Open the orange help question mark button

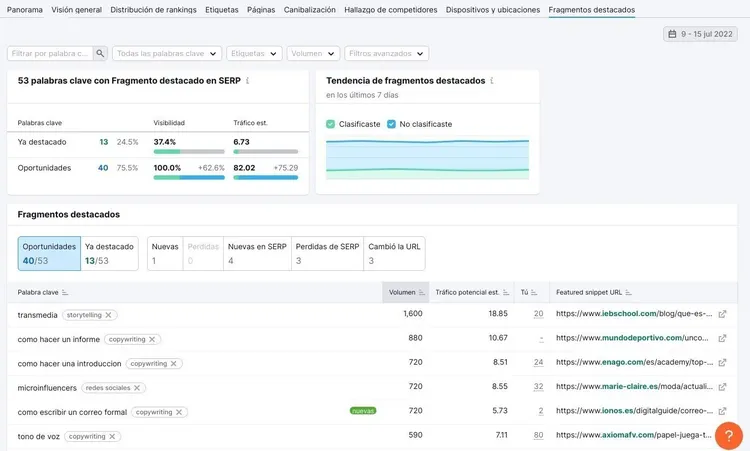pyautogui.click(x=728, y=435)
